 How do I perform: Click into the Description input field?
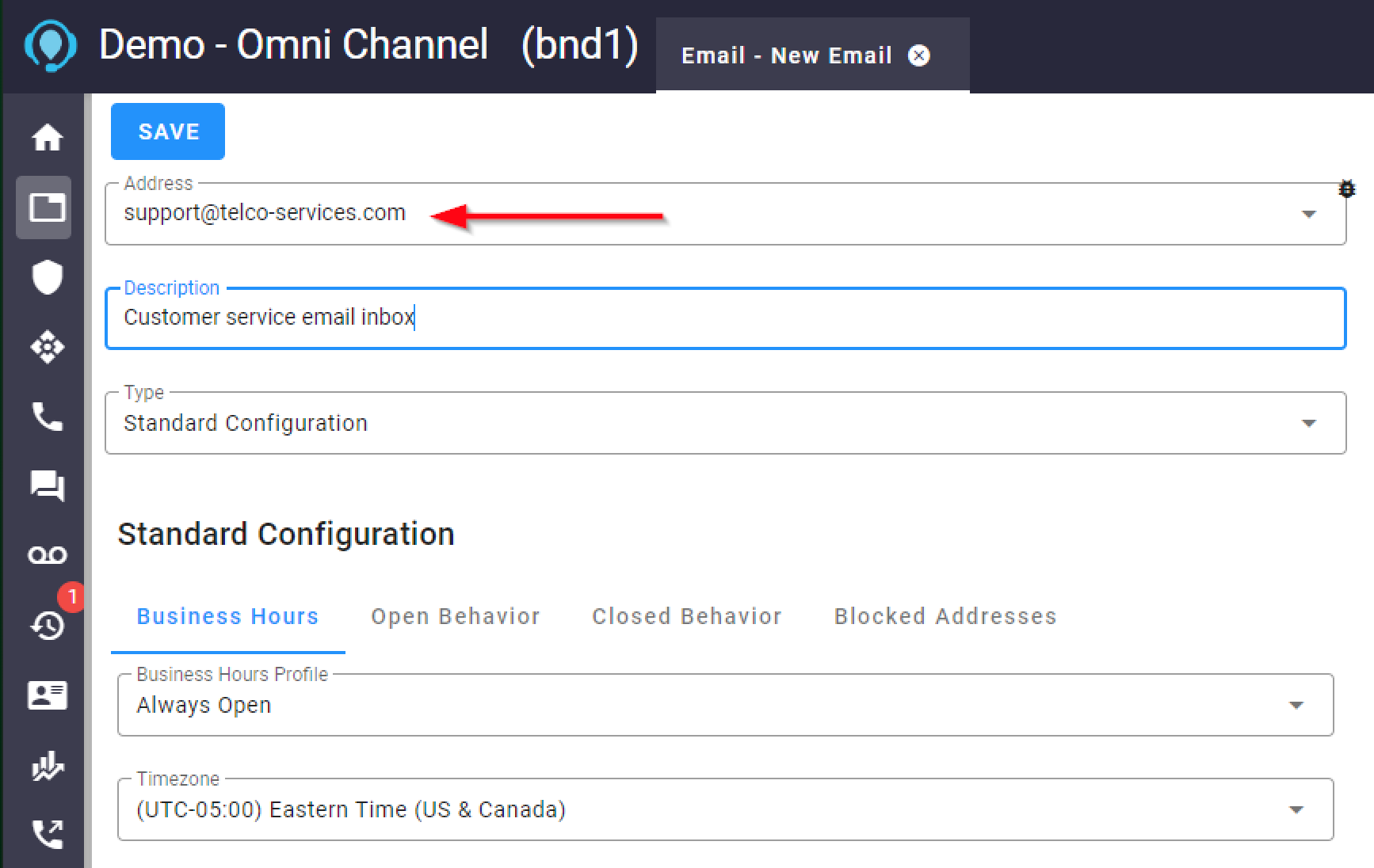click(x=726, y=318)
